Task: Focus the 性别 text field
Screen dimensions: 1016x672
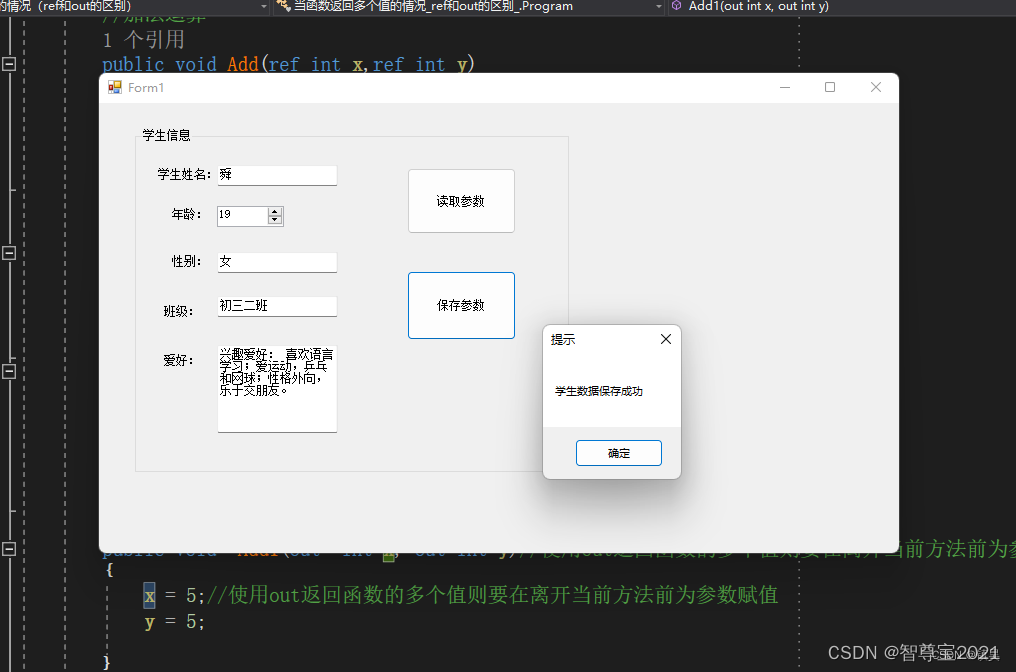Action: click(277, 262)
